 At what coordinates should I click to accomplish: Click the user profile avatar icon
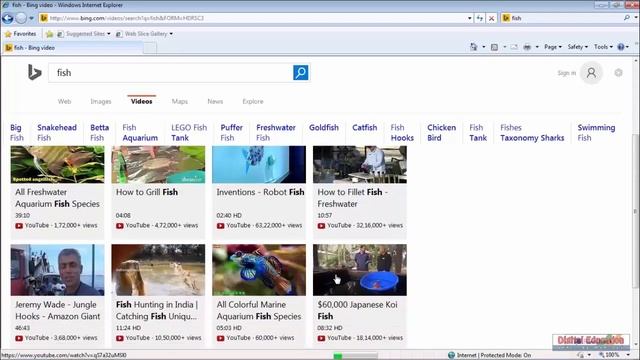pyautogui.click(x=591, y=73)
